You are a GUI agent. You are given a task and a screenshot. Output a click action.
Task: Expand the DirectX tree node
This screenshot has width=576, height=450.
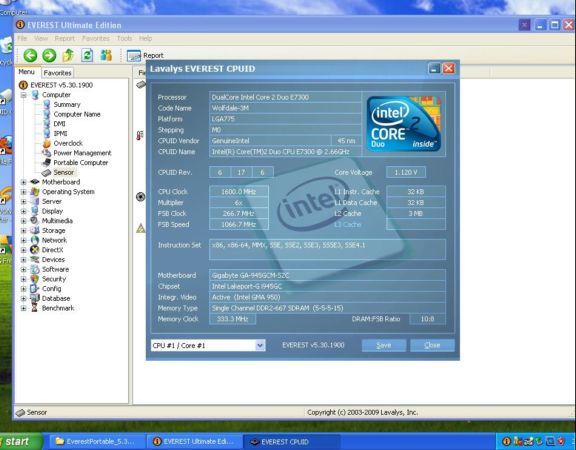pyautogui.click(x=24, y=250)
